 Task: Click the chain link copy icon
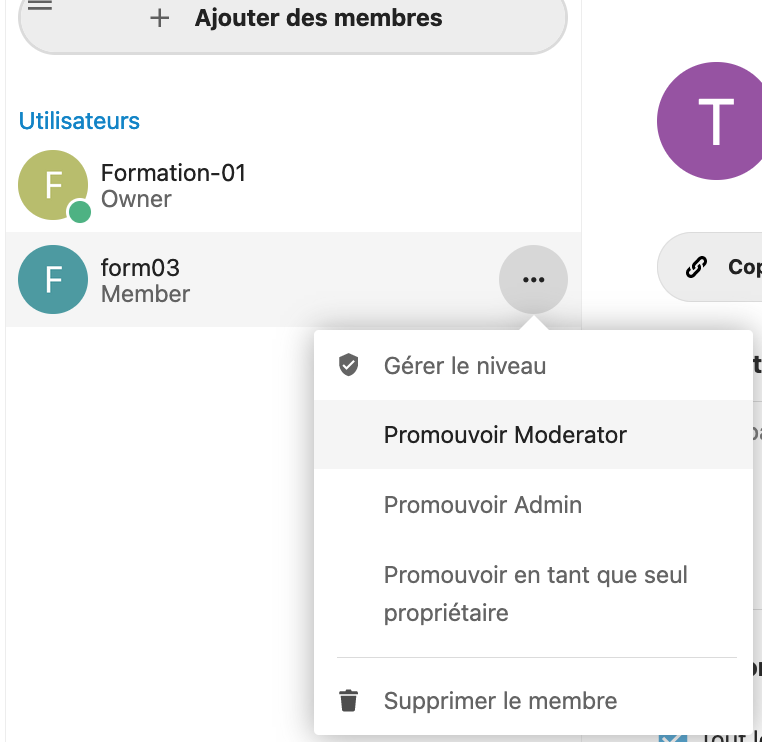point(696,267)
